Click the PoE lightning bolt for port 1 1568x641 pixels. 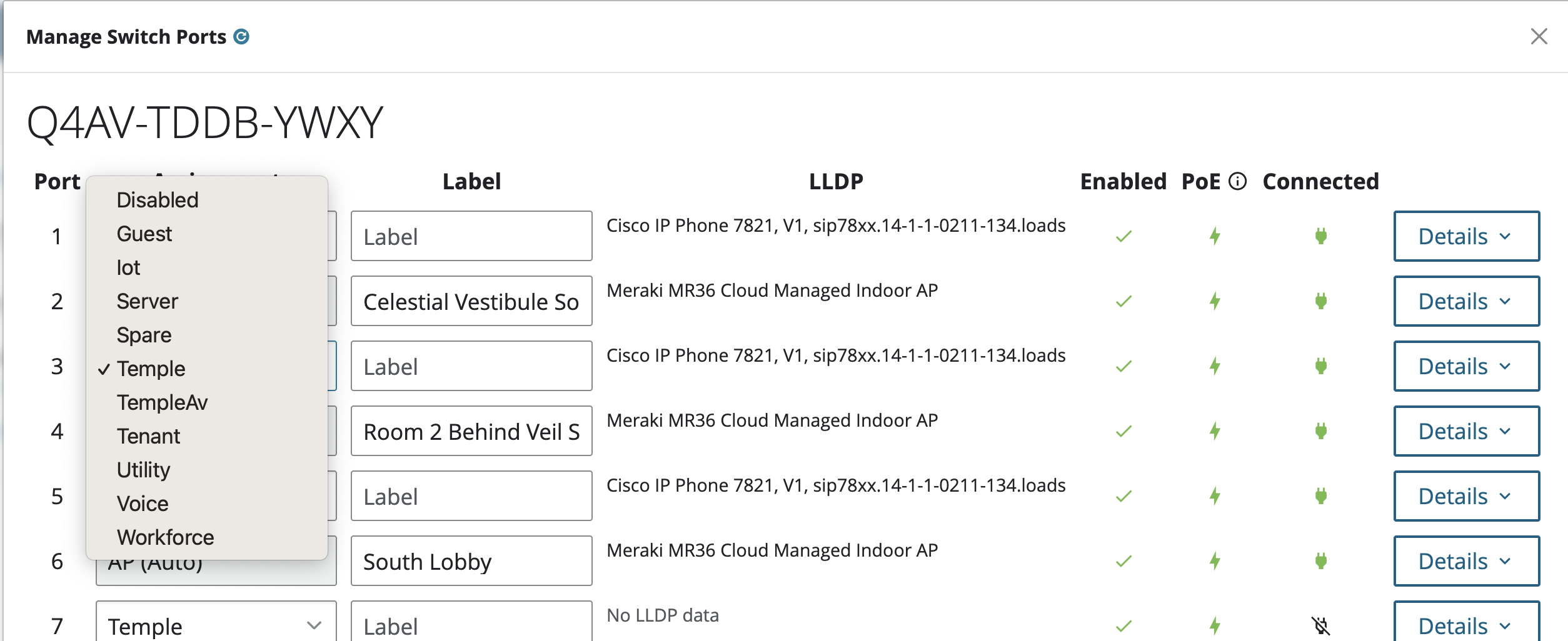(1215, 236)
